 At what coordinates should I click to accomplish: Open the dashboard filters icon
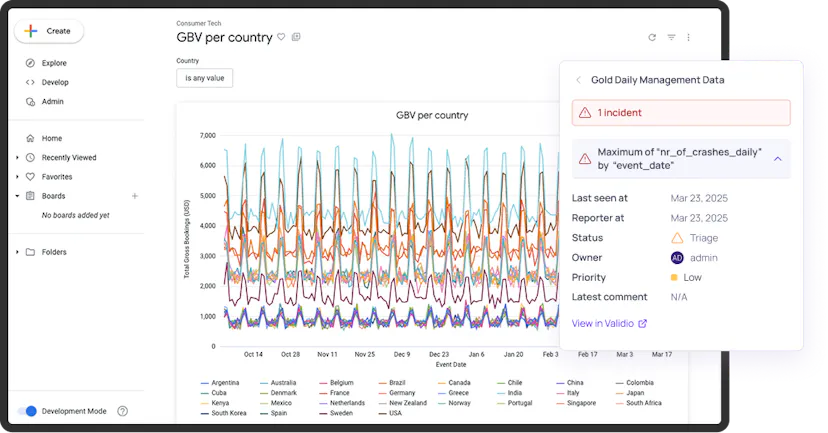671,37
